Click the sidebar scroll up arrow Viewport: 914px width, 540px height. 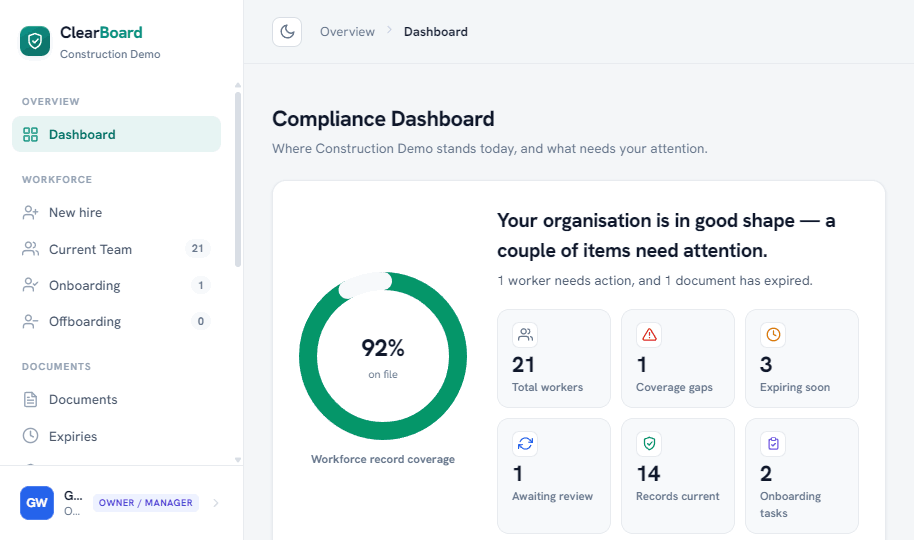click(x=238, y=85)
